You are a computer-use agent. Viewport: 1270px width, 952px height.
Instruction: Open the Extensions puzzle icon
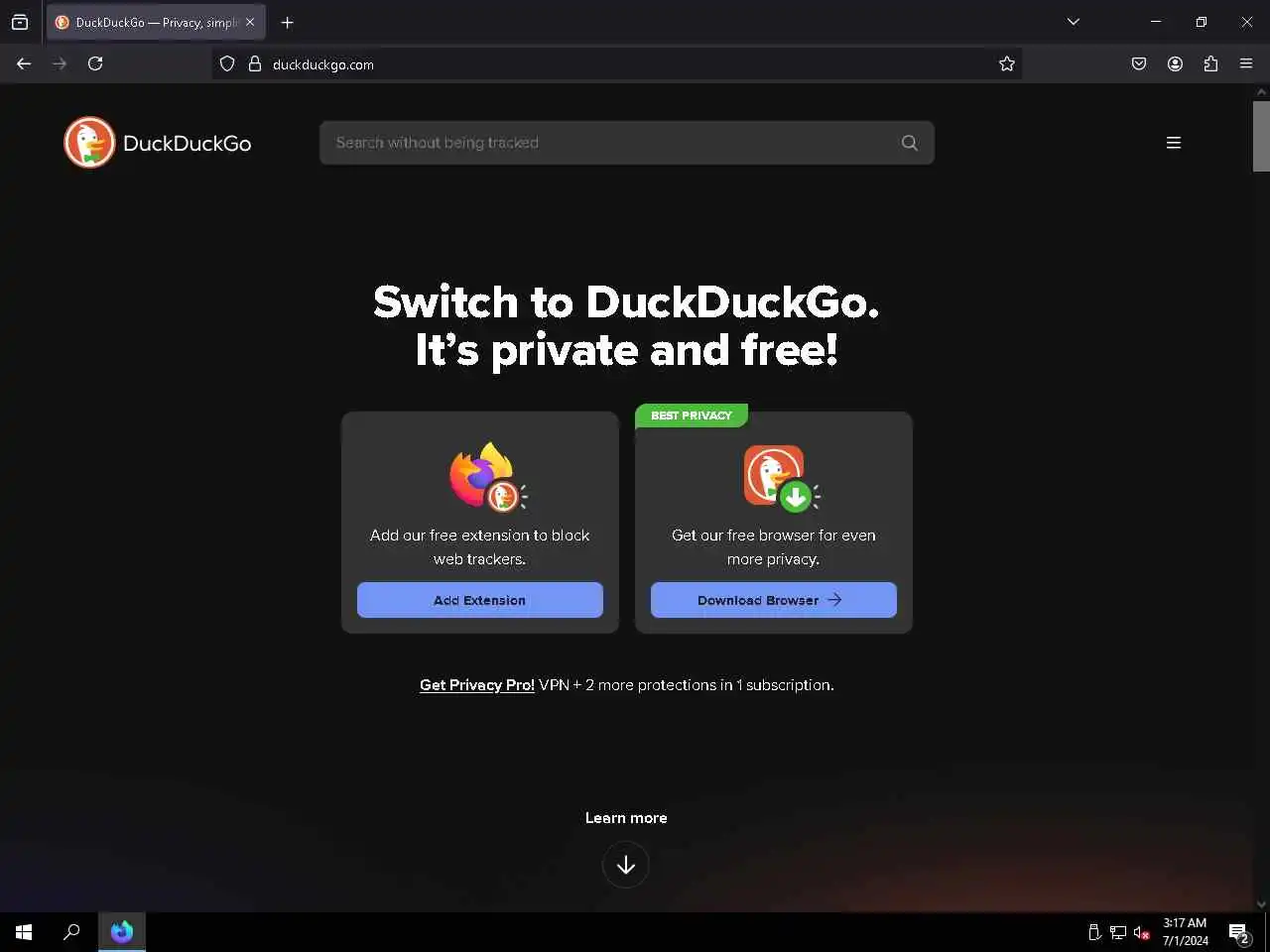[1210, 63]
